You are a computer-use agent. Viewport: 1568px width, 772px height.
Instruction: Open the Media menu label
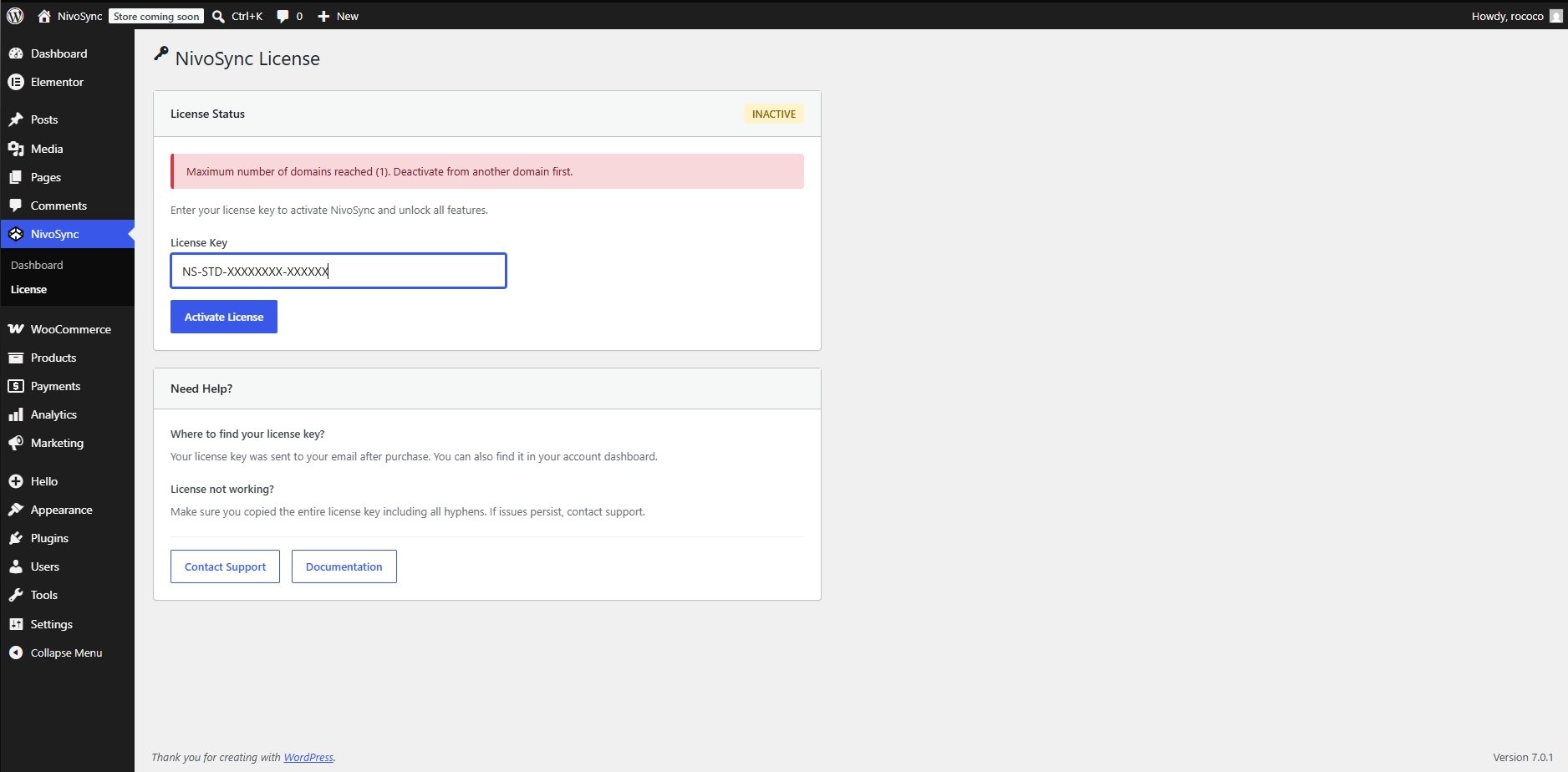pyautogui.click(x=47, y=149)
